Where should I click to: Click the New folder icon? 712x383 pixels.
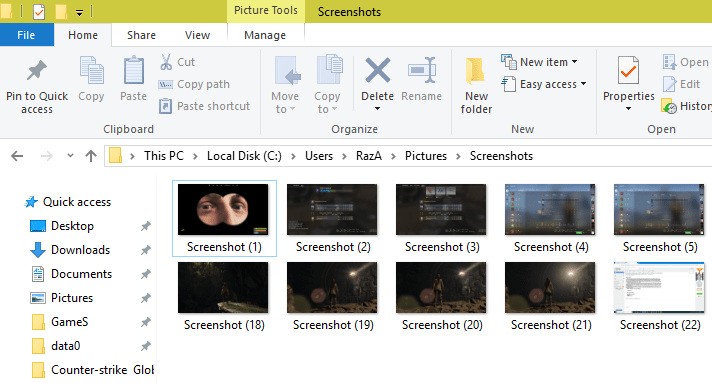click(x=475, y=71)
